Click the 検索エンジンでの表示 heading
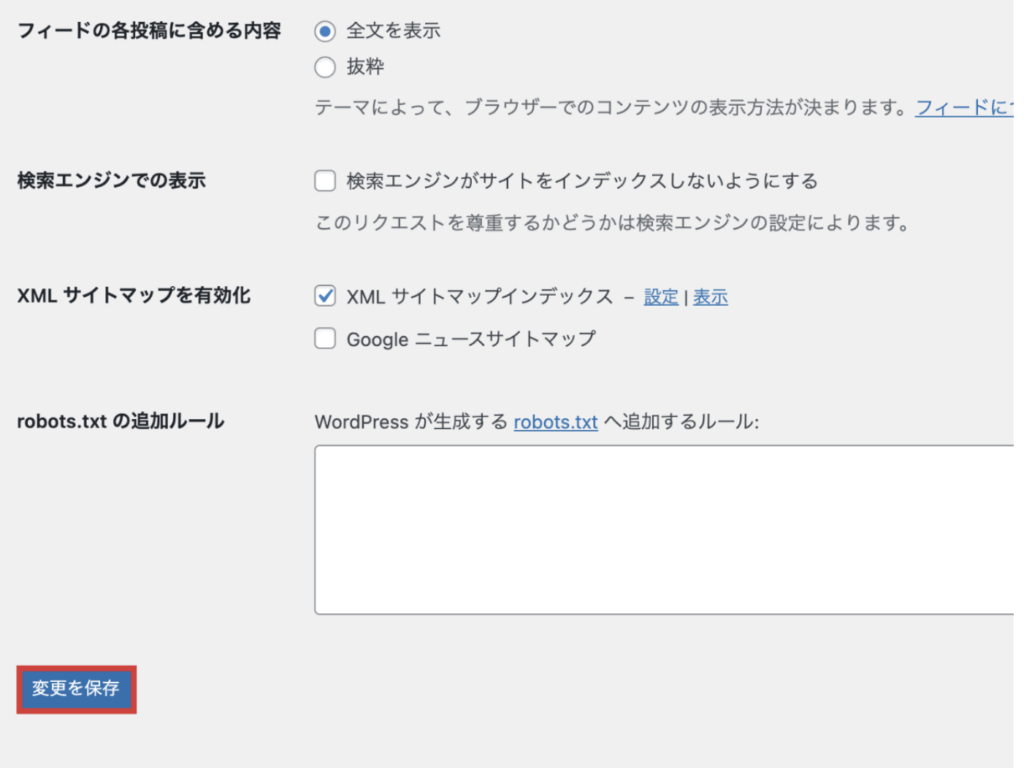Image resolution: width=1024 pixels, height=768 pixels. (x=111, y=181)
